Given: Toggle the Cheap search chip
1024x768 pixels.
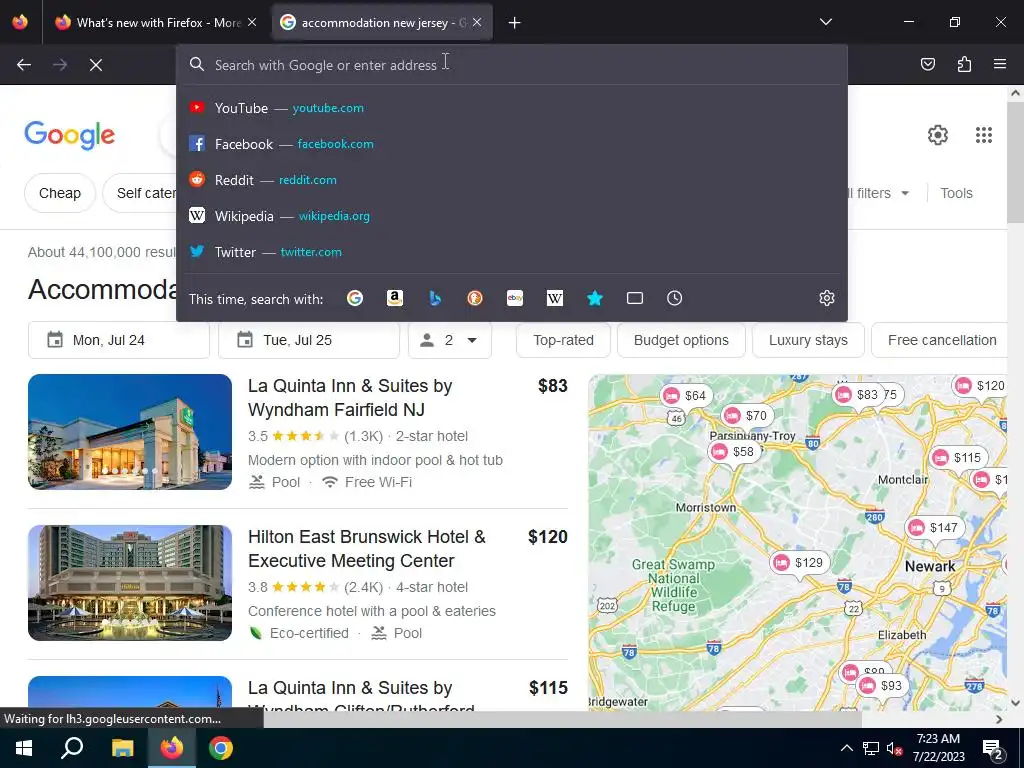Looking at the screenshot, I should click(x=60, y=193).
